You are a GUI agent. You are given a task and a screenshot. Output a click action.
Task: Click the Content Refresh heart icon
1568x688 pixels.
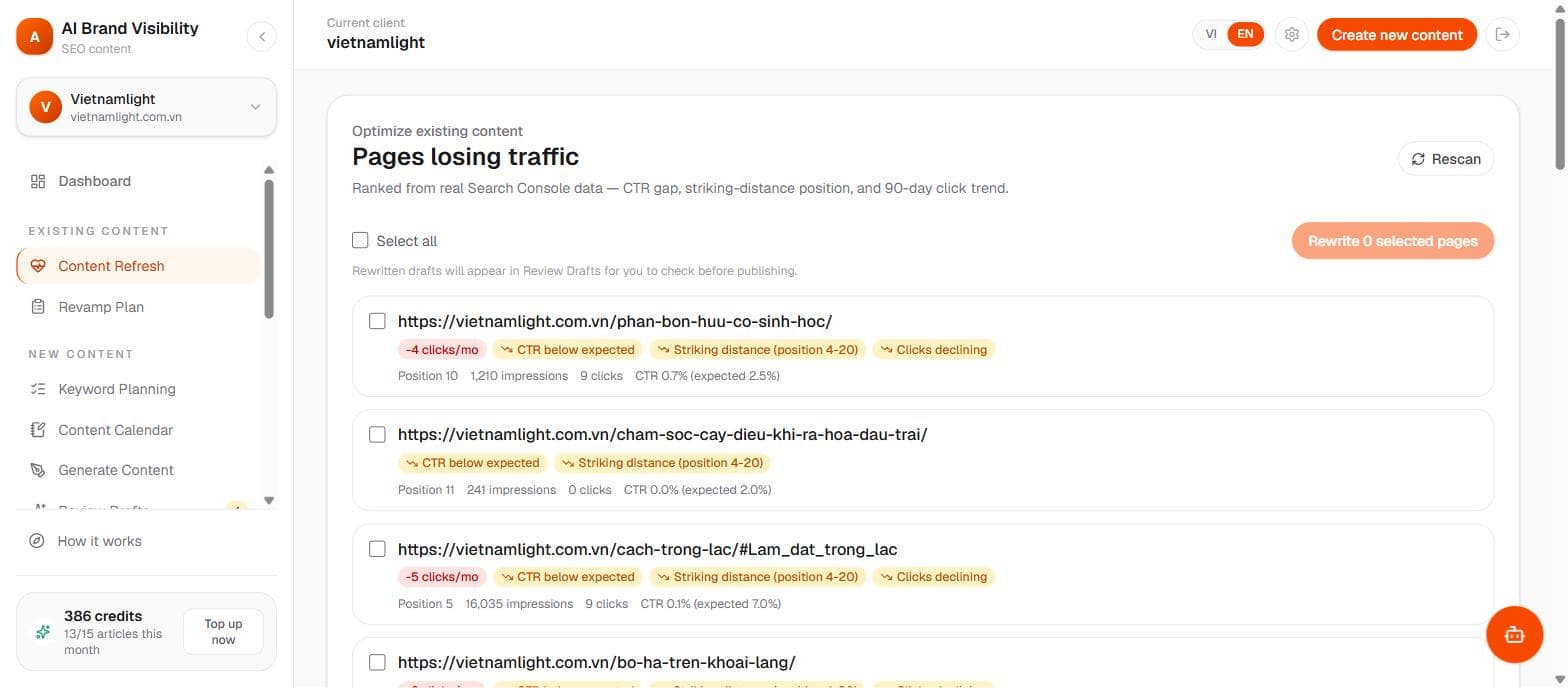point(38,266)
